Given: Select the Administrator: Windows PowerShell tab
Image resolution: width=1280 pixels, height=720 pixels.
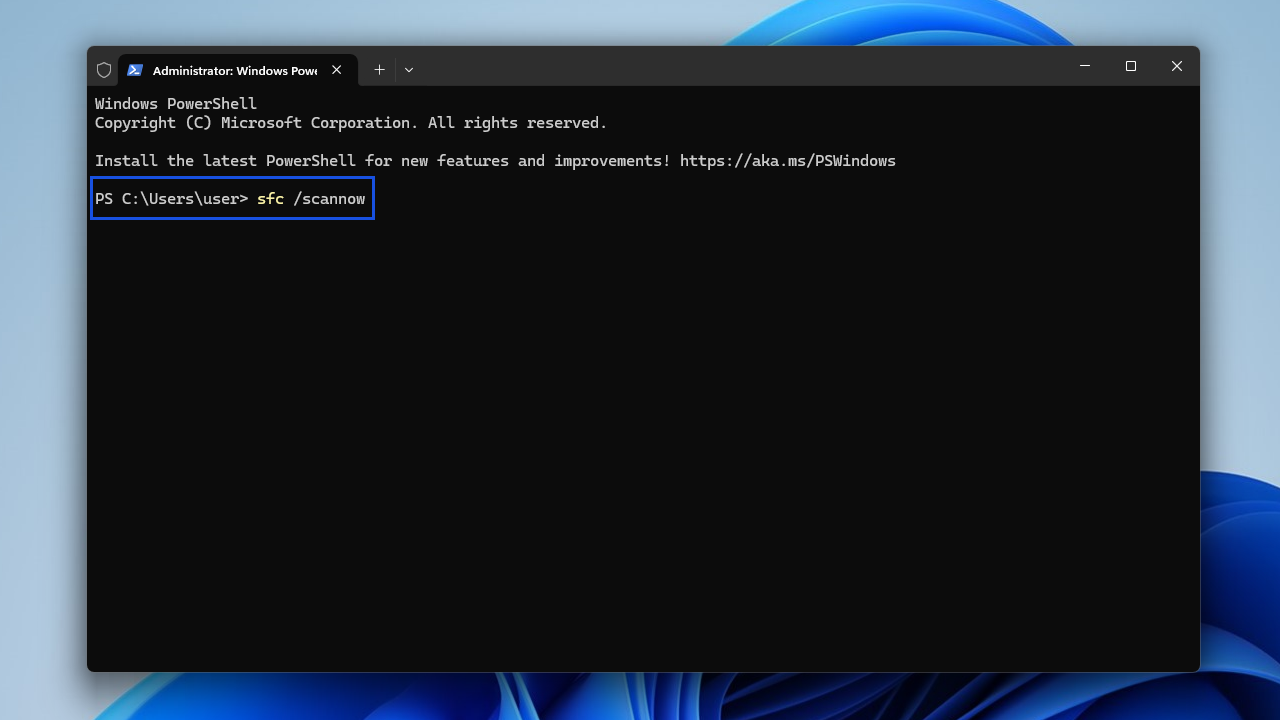Looking at the screenshot, I should 238,70.
